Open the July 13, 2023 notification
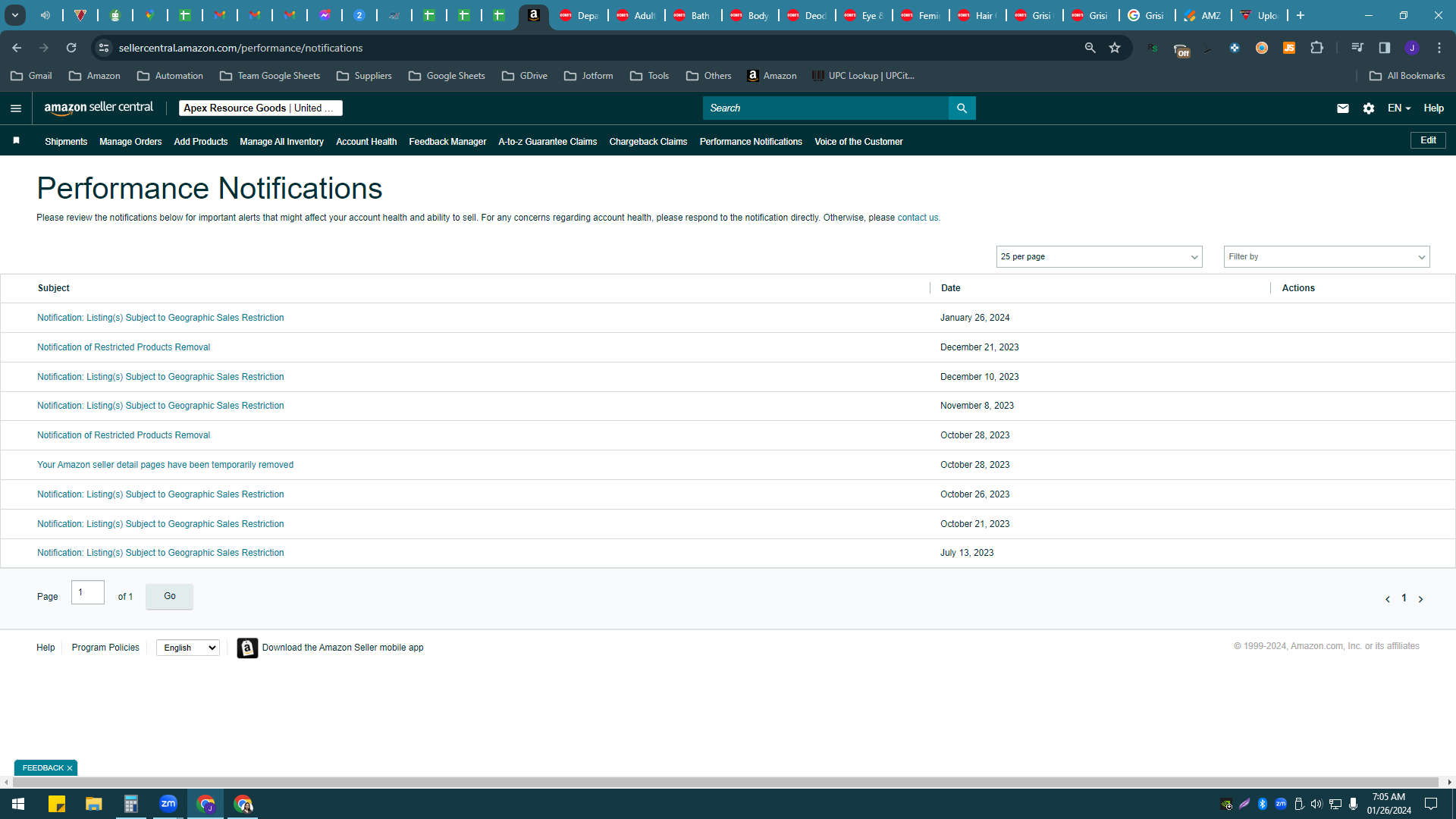Screen dimensions: 1456x819 pyautogui.click(x=161, y=553)
